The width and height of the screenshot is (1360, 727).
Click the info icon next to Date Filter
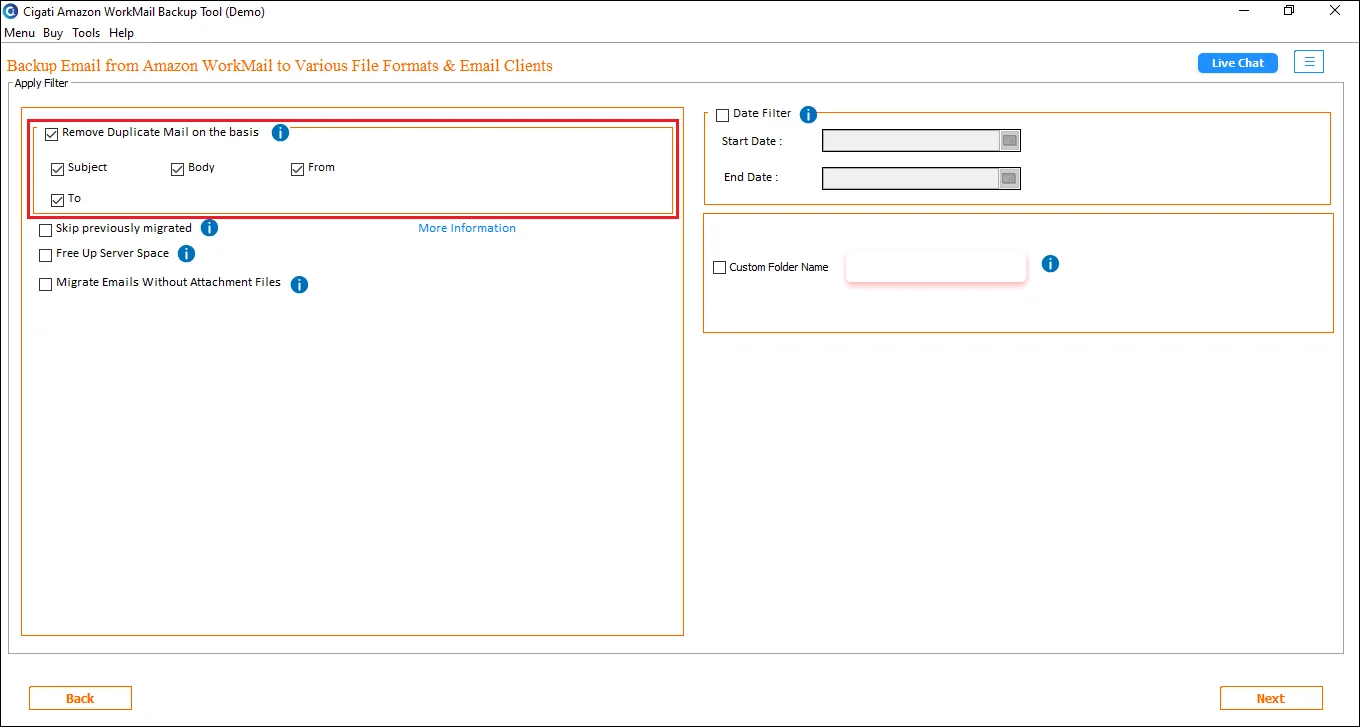point(809,115)
